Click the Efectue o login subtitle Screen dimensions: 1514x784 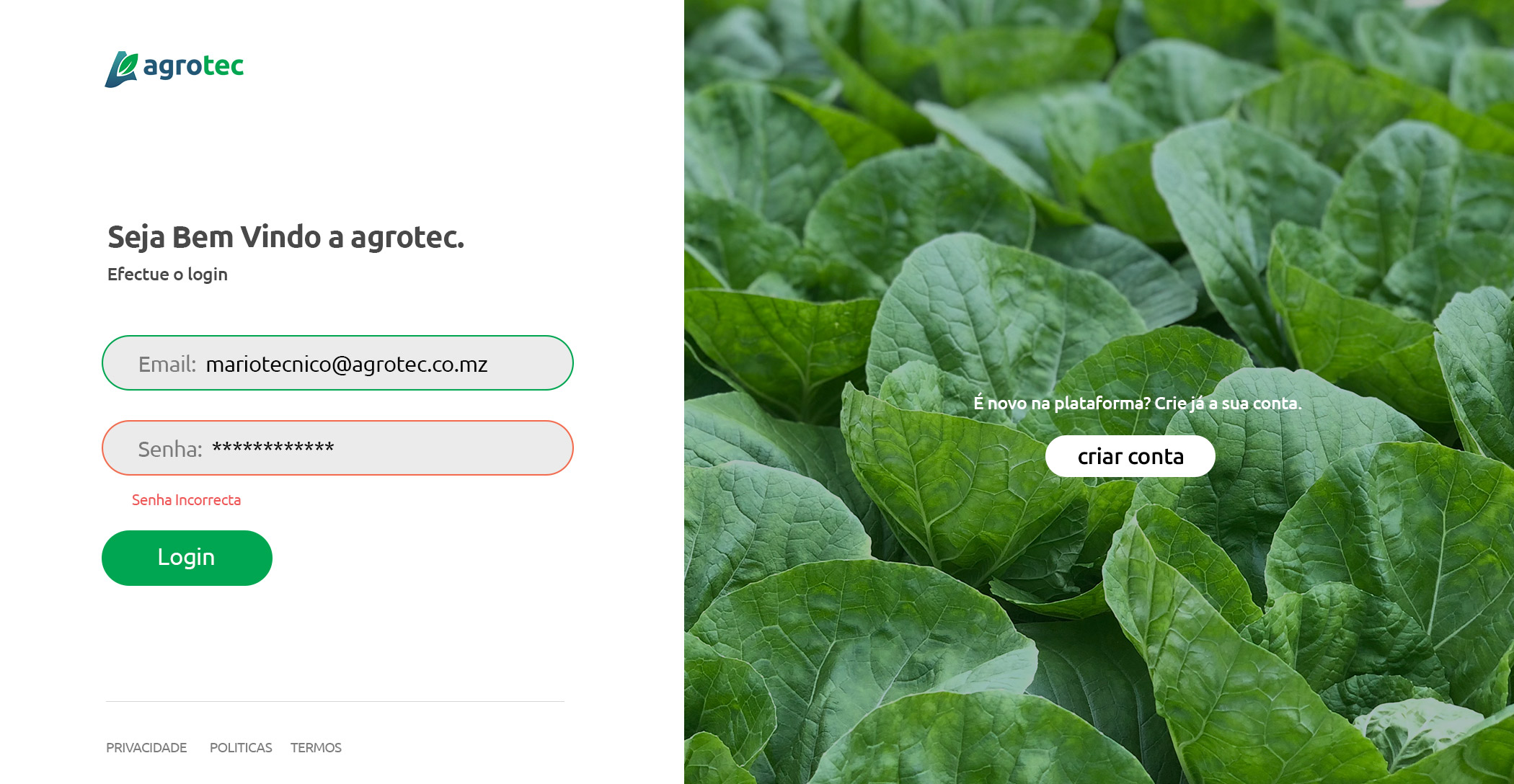coord(167,275)
